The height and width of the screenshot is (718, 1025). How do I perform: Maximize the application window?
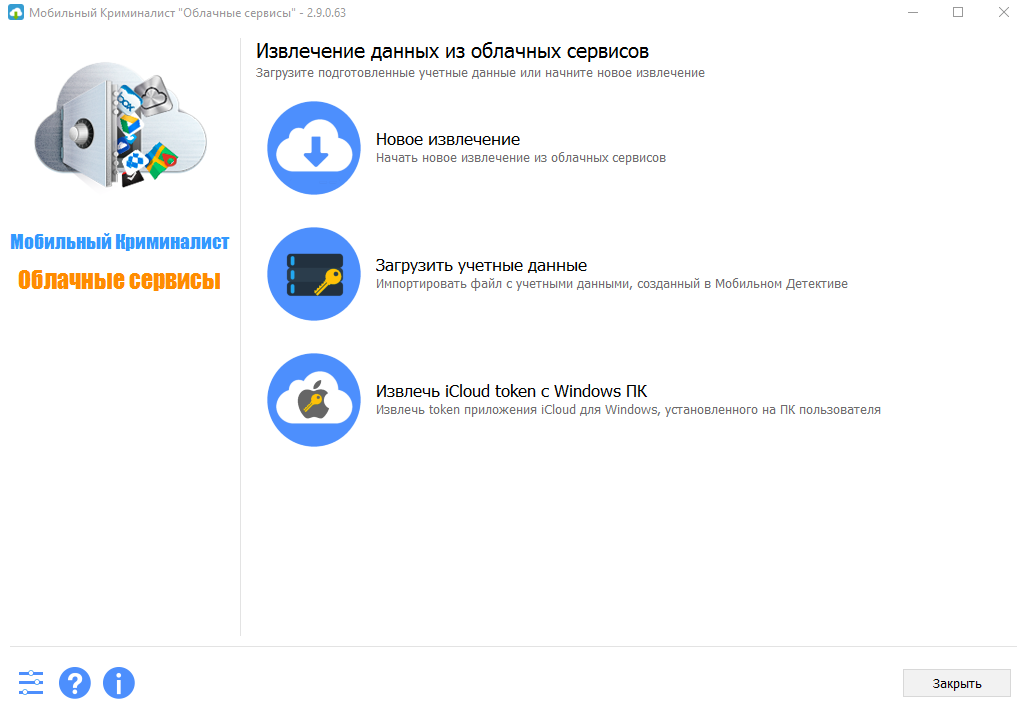(958, 12)
